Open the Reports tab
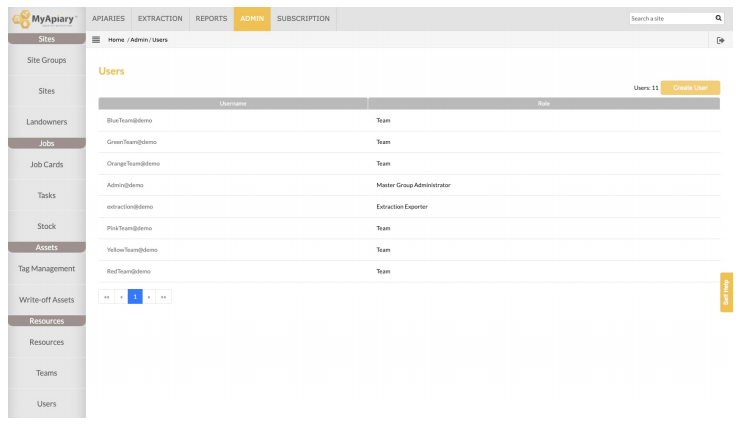 pos(211,19)
